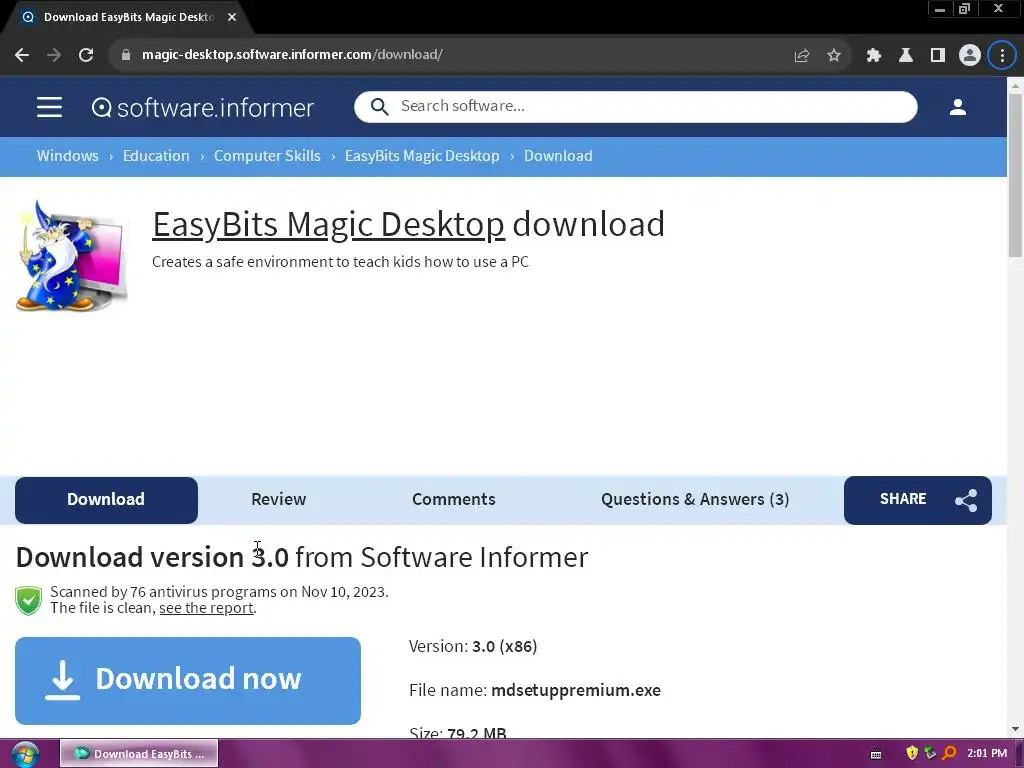Reload the page with the refresh icon
The image size is (1024, 768).
pyautogui.click(x=86, y=55)
